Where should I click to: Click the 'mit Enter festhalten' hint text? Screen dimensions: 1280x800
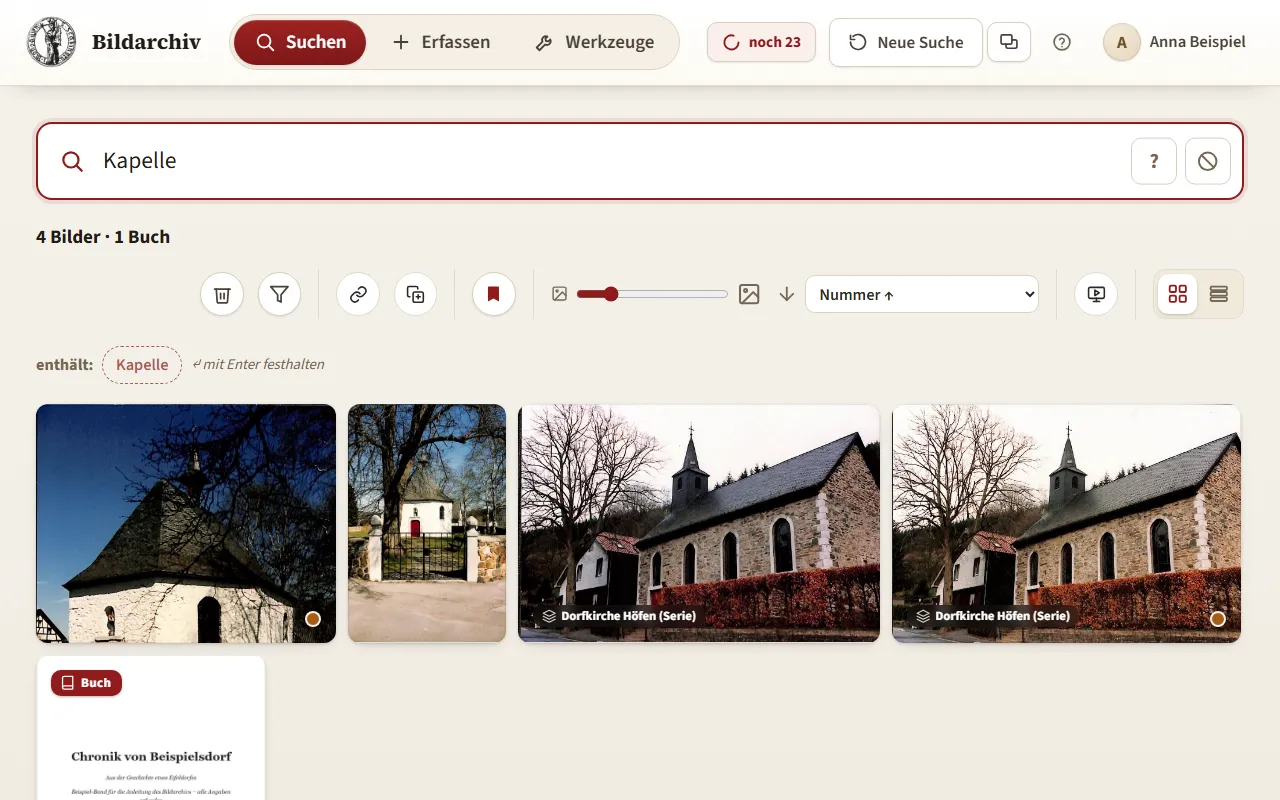tap(258, 364)
